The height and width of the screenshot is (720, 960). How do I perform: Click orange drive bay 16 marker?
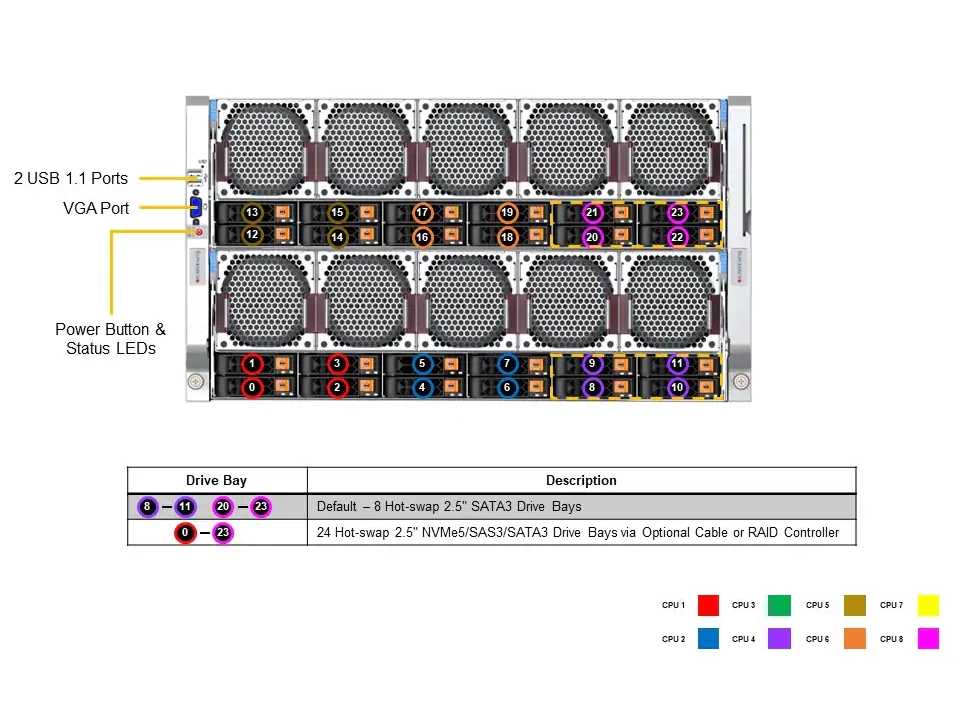pyautogui.click(x=422, y=237)
